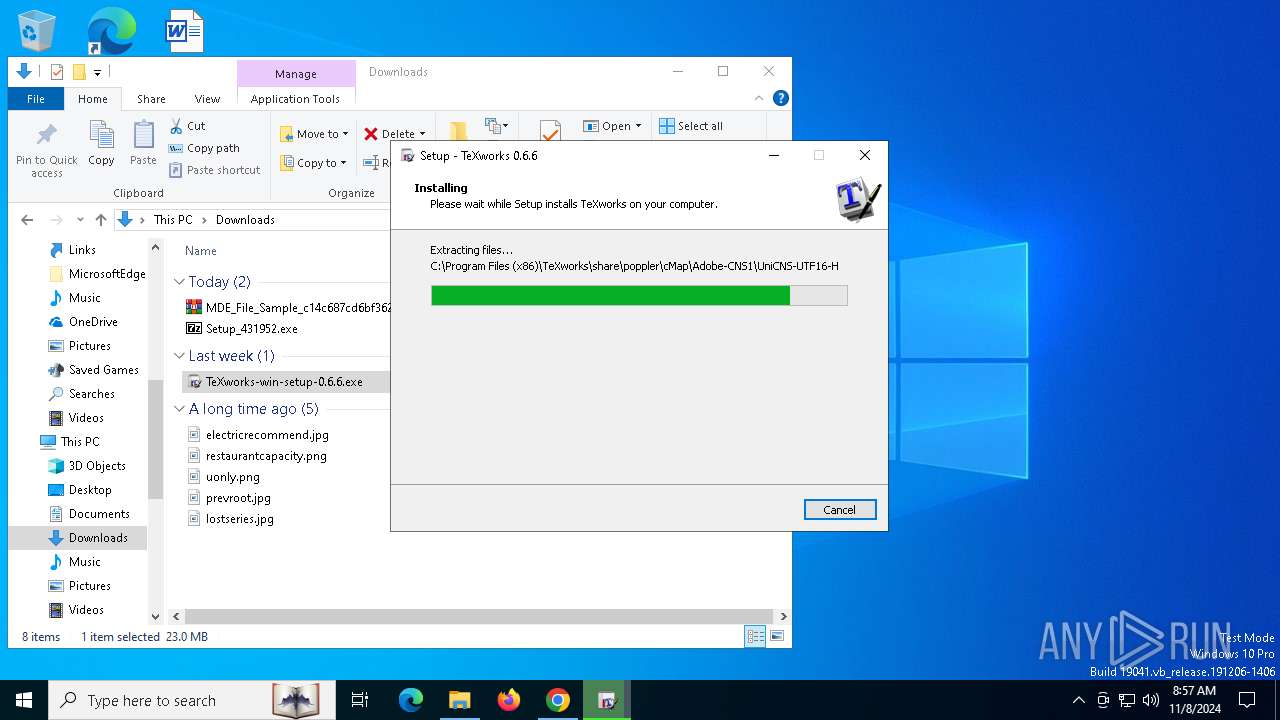The height and width of the screenshot is (720, 1280).
Task: Click the Paste ribbon icon
Action: 143,143
